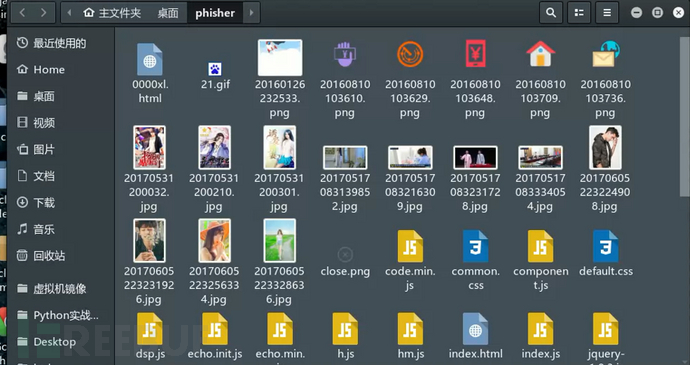Open 虚拟机镜像 bookmark in the sidebar
This screenshot has width=690, height=365.
[61, 289]
